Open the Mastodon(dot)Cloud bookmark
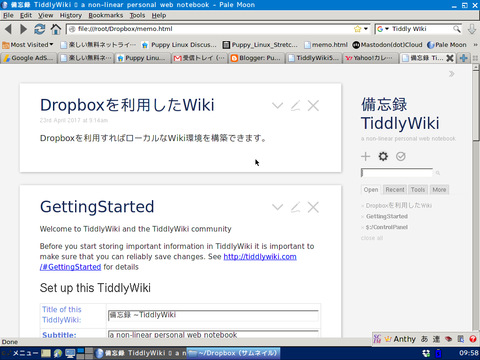The height and width of the screenshot is (360, 480). (x=387, y=45)
